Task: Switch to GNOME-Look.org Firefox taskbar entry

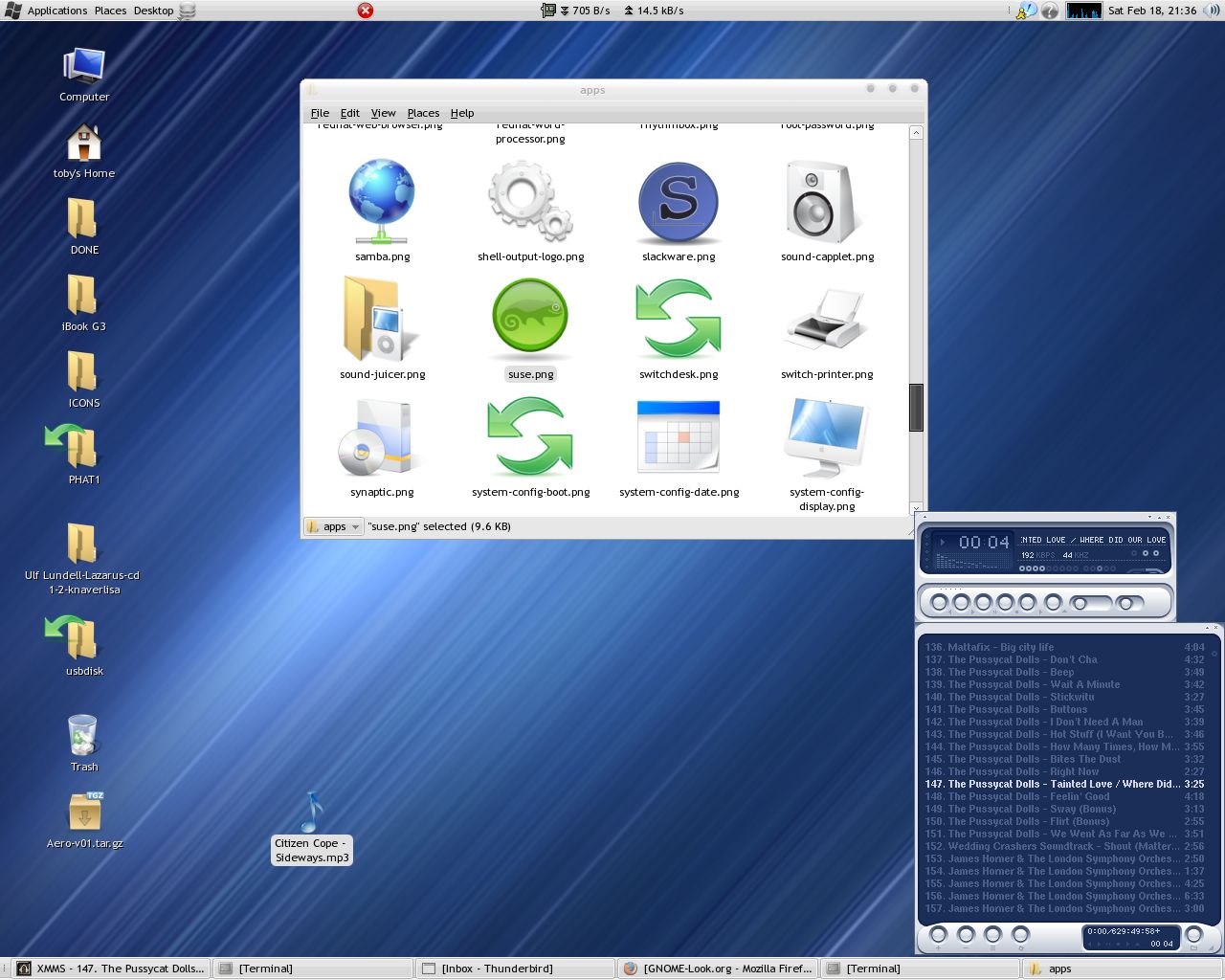Action: coord(718,969)
